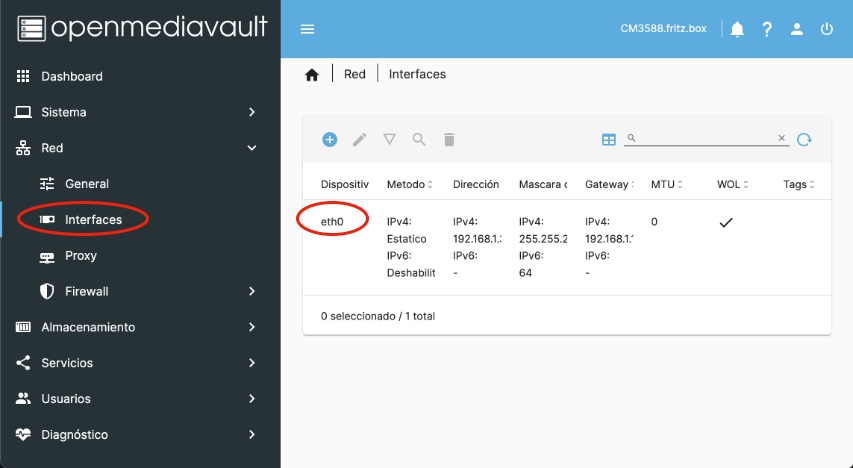This screenshot has height=468, width=853.
Task: Click the triangle toolbar icon
Action: (390, 140)
